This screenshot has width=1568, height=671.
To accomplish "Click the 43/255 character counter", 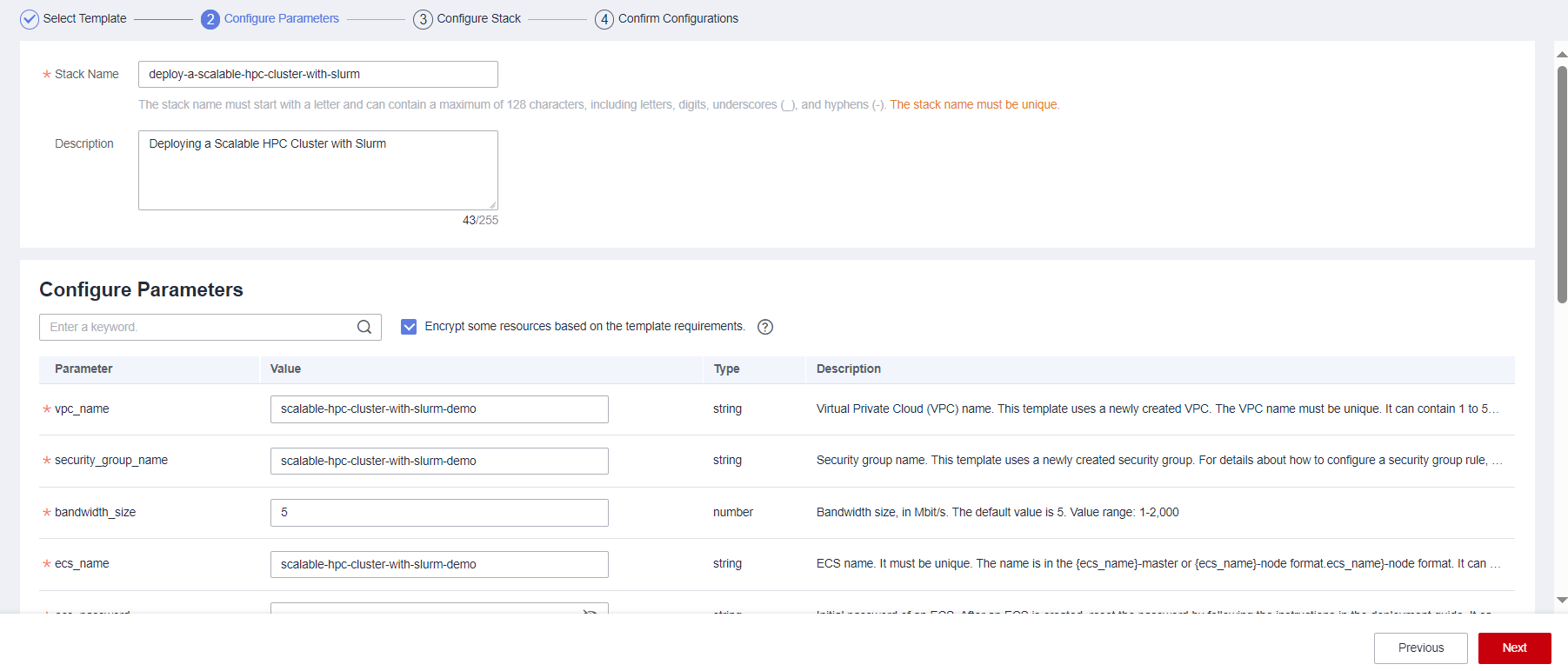I will point(480,220).
